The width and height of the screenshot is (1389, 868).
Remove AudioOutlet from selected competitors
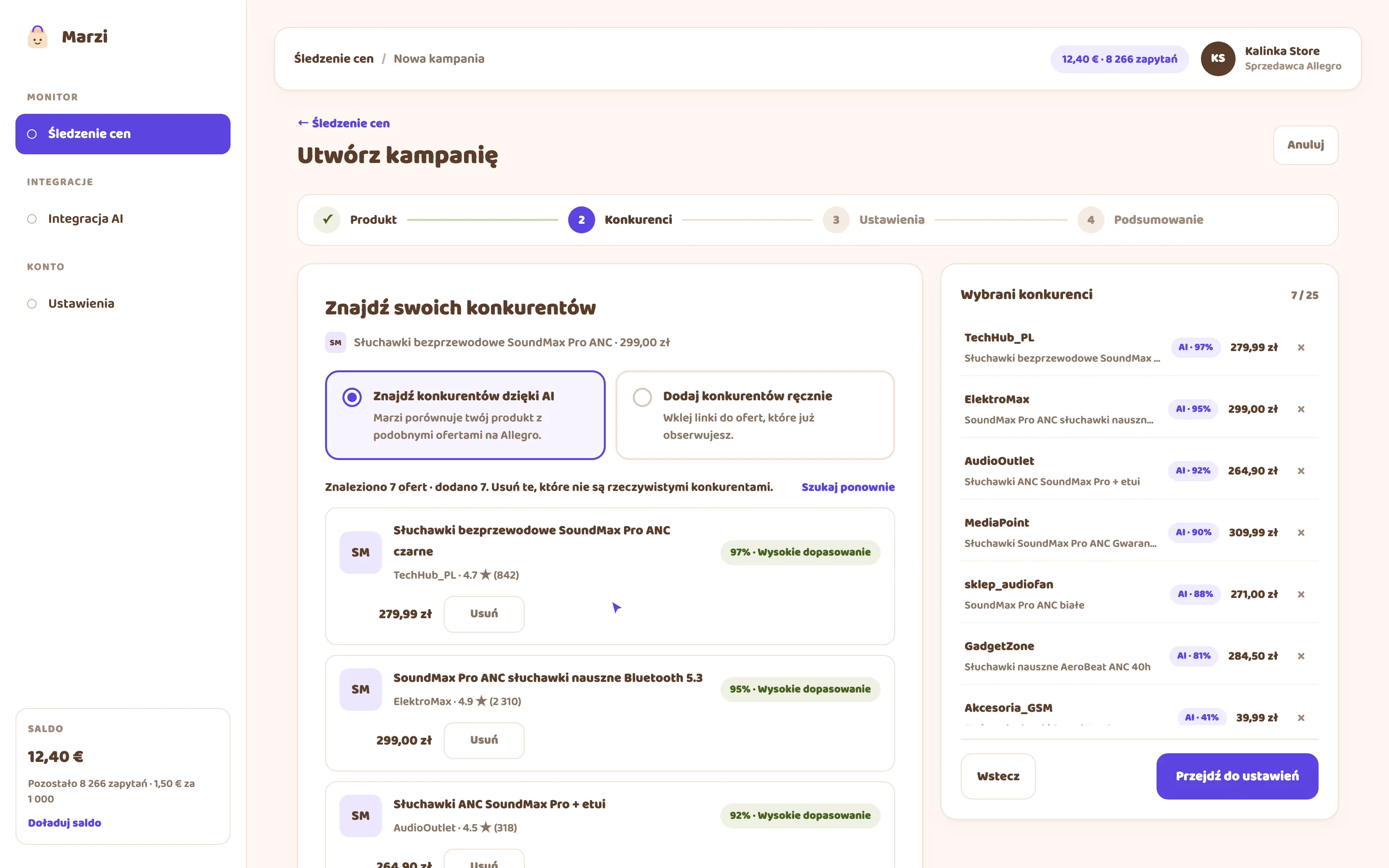point(1301,471)
